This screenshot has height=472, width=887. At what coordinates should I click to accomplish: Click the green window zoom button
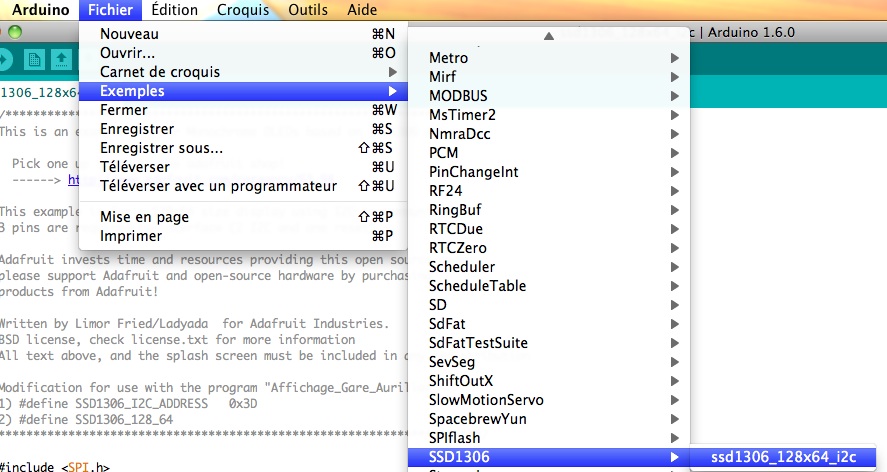[15, 32]
